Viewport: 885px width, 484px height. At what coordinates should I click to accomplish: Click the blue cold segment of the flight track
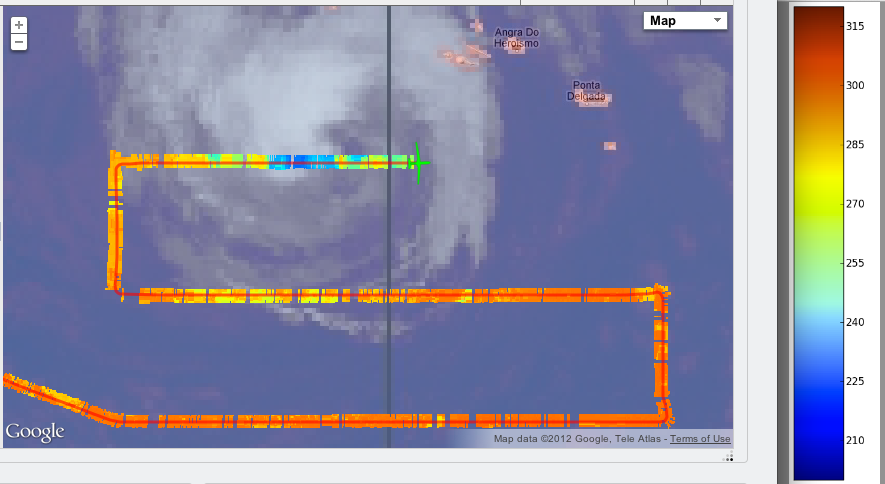click(290, 161)
